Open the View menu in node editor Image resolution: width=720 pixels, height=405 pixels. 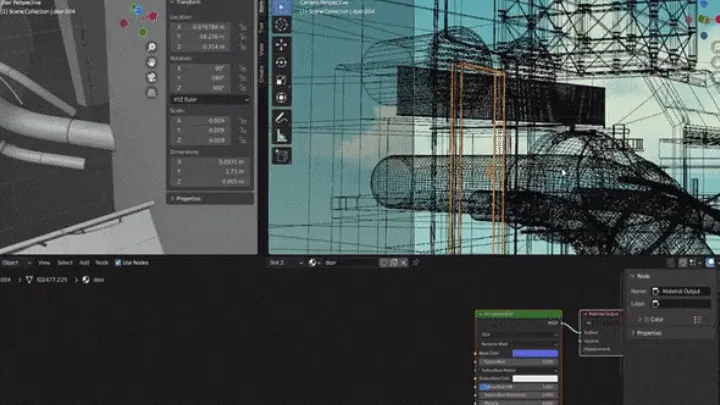coord(44,263)
